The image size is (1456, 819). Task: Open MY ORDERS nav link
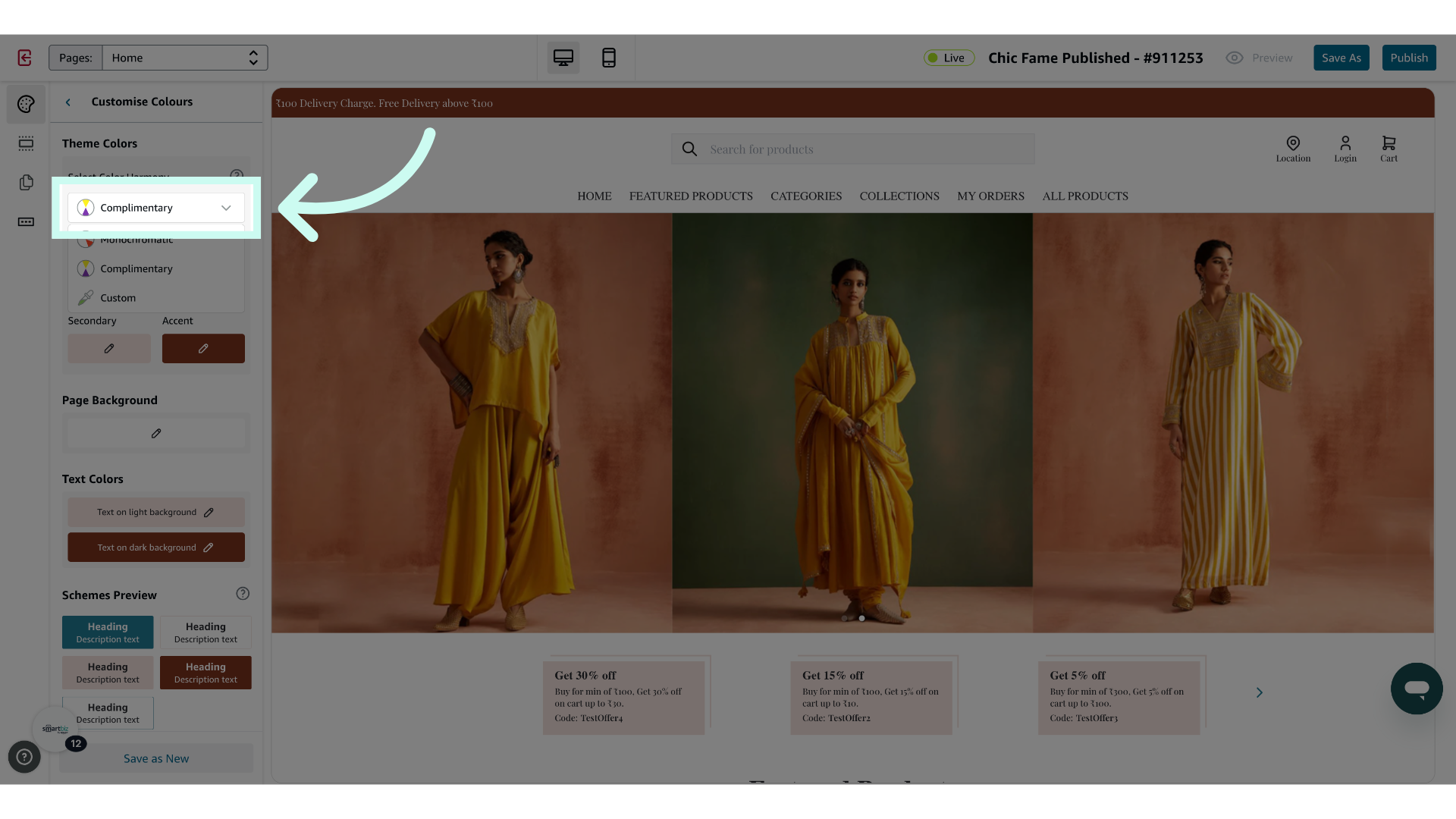(990, 196)
